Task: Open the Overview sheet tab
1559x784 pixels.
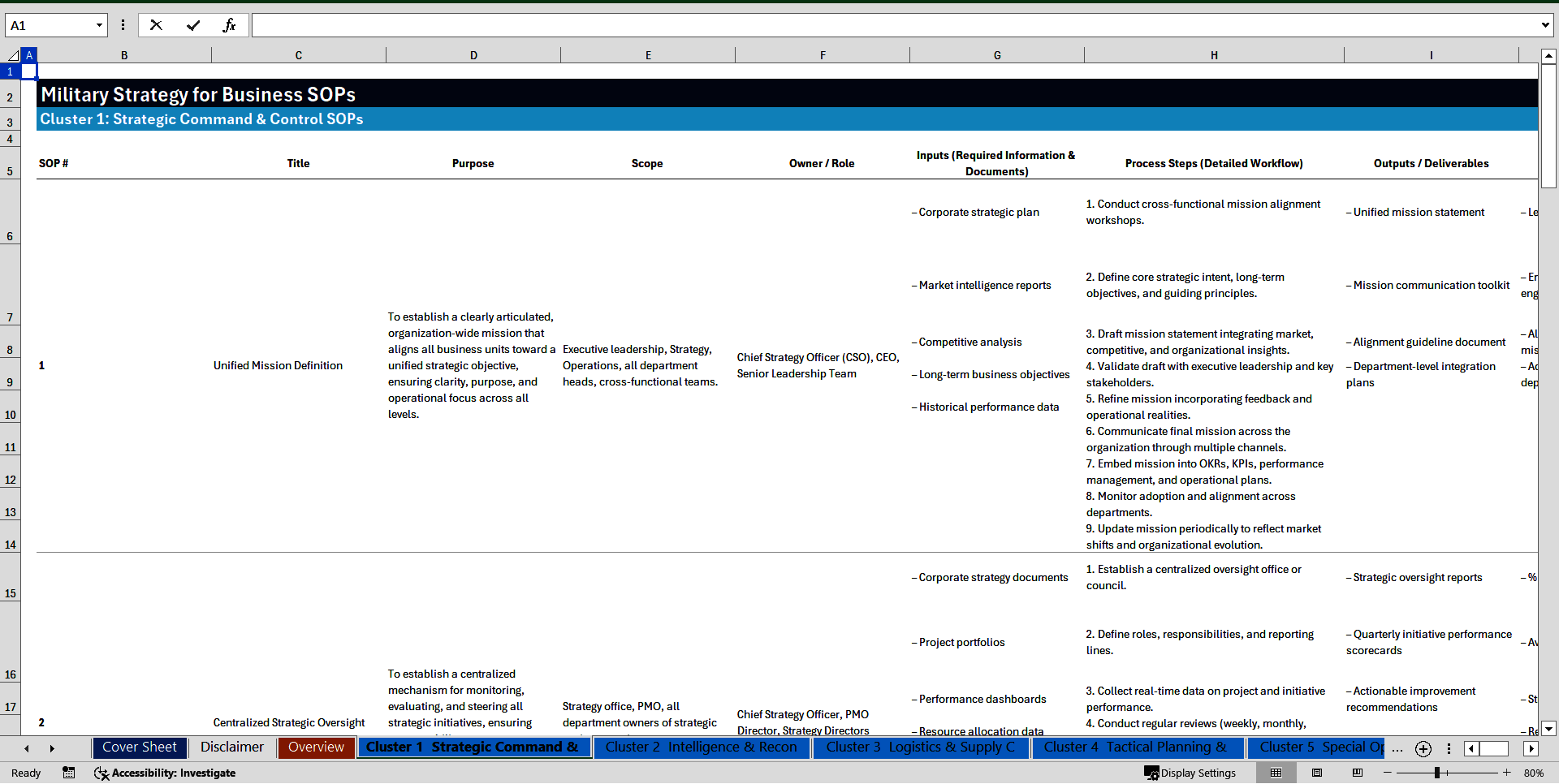Action: point(316,747)
